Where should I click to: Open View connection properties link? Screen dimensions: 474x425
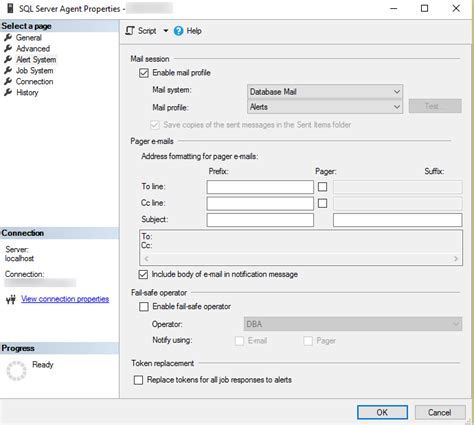click(65, 299)
